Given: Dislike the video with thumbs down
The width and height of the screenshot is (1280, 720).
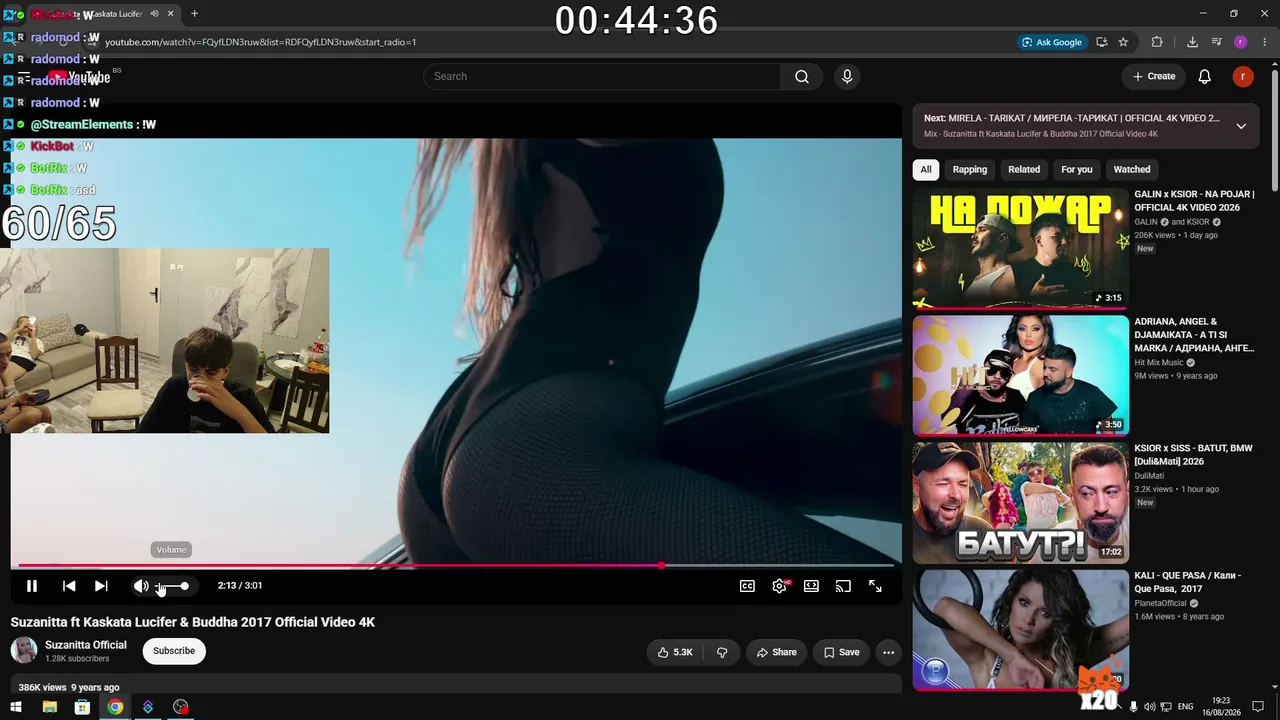Looking at the screenshot, I should click(722, 652).
